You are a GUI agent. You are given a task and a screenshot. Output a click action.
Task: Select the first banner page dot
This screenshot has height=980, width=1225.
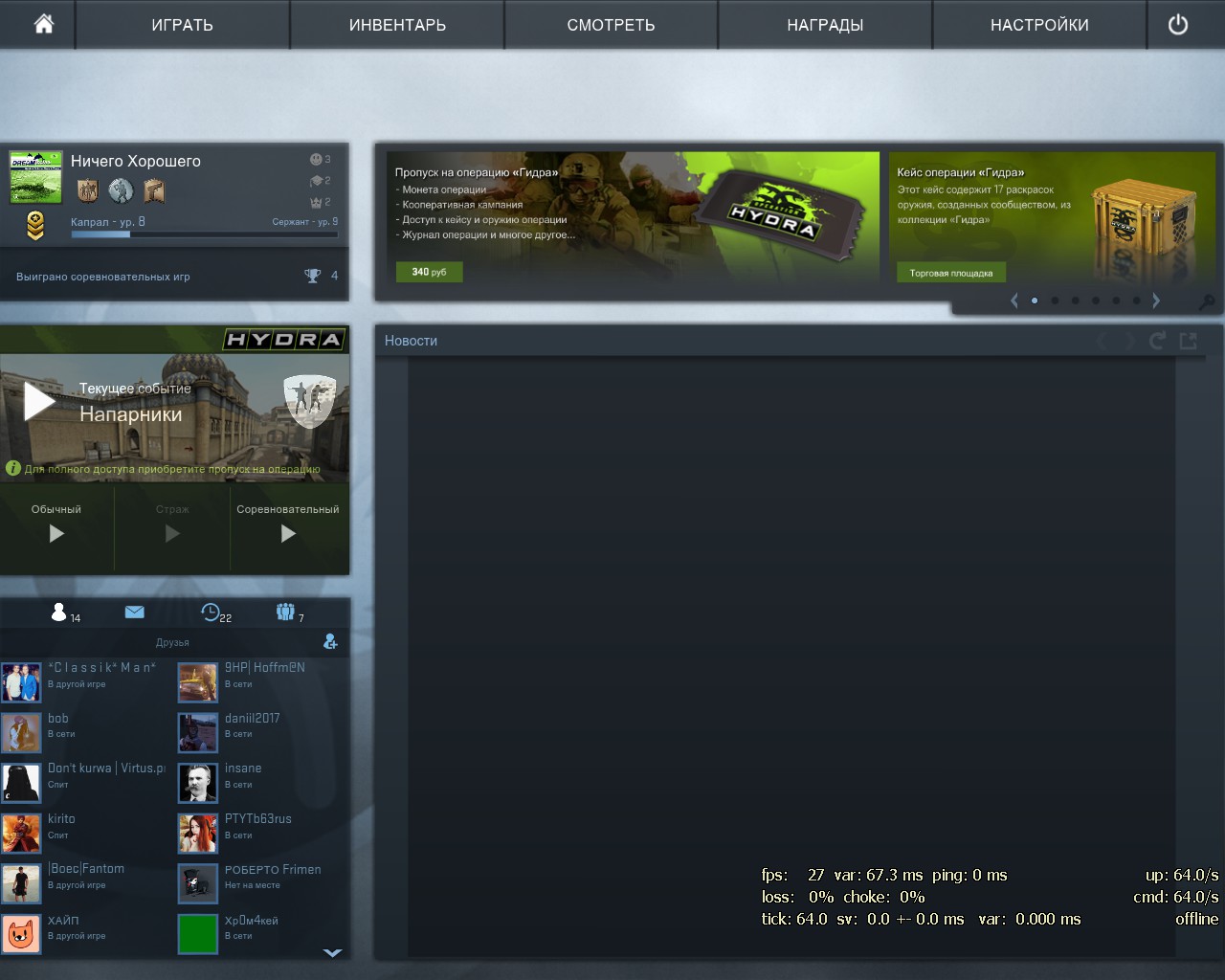(1035, 301)
